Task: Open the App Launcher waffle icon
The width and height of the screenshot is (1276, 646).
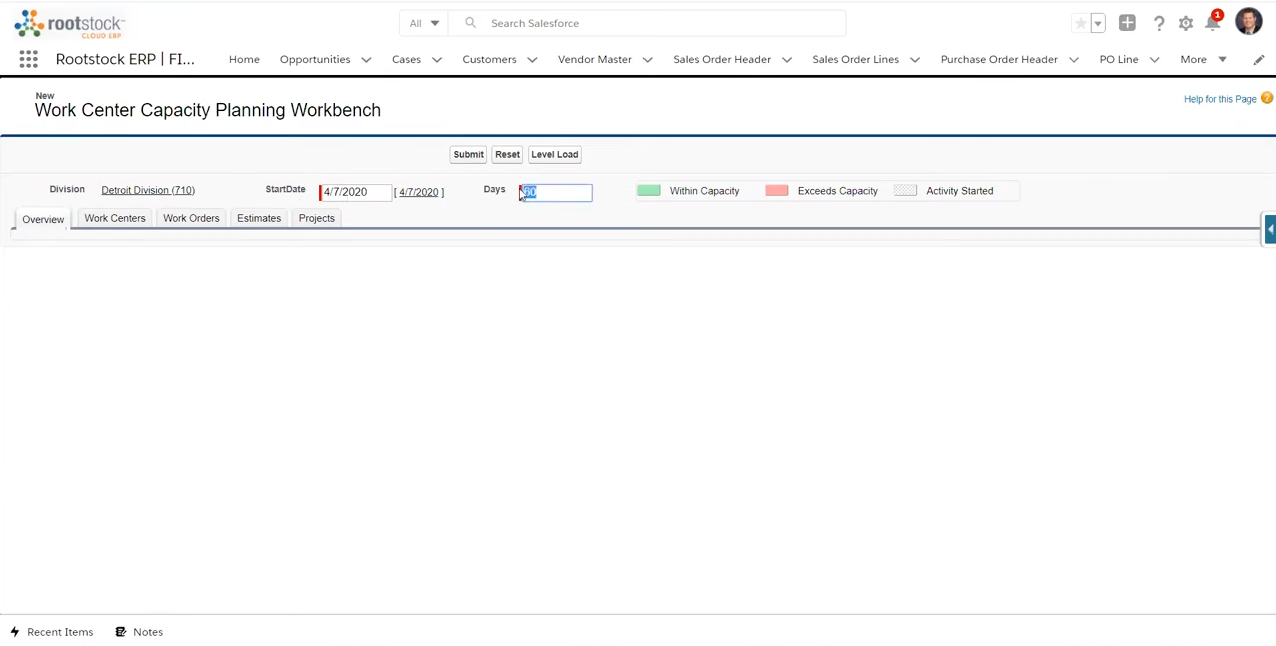Action: pos(28,59)
